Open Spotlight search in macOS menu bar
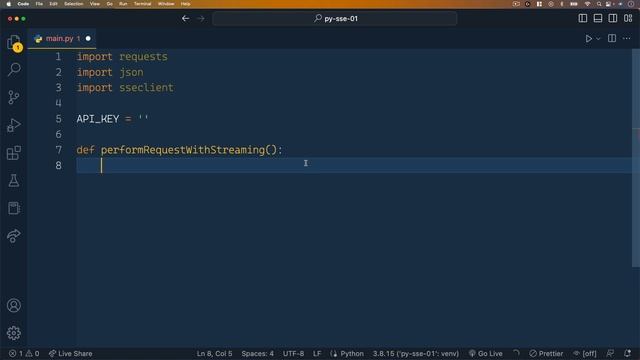 (x=599, y=4)
